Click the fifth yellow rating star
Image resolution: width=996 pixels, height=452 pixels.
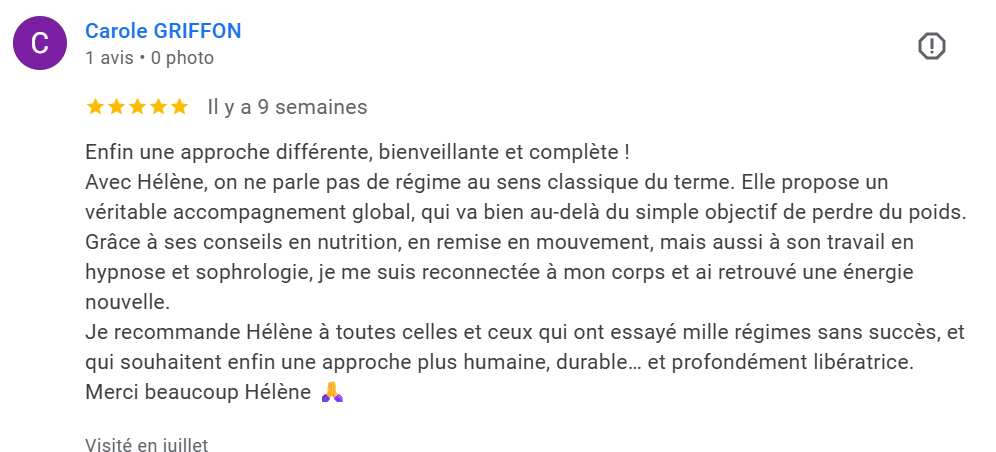[x=179, y=107]
